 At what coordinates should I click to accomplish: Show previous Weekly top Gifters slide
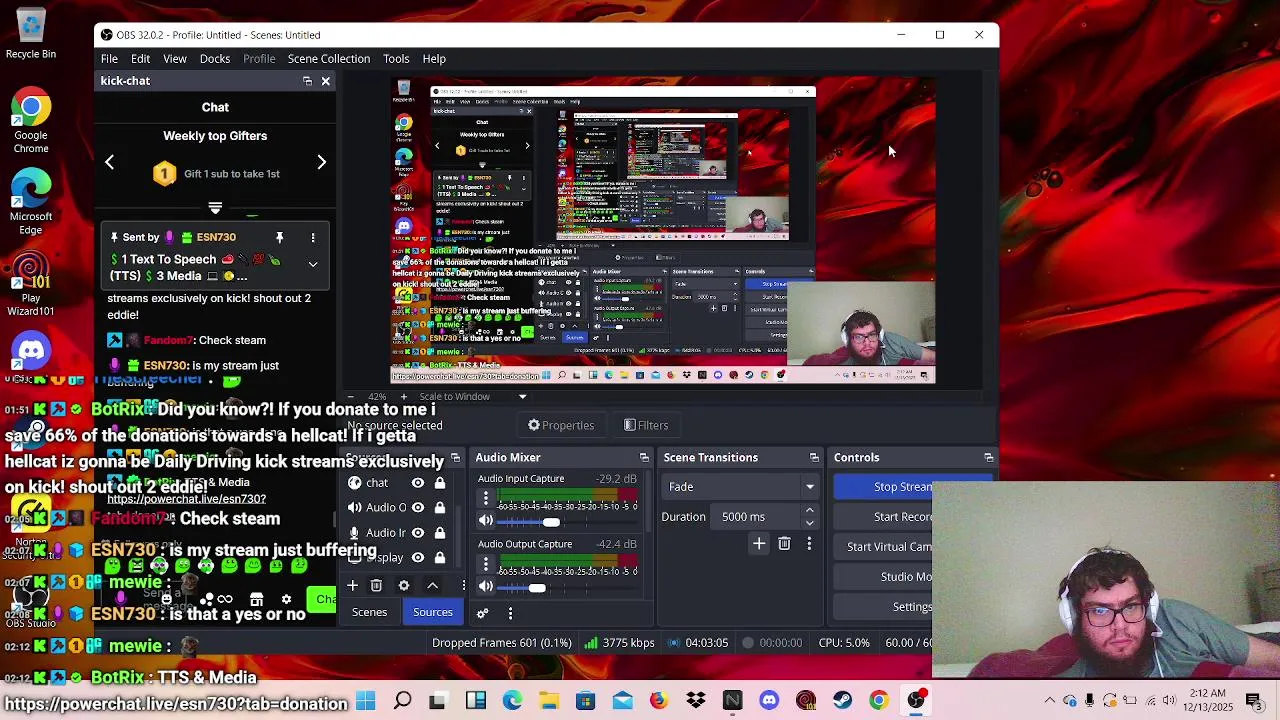(x=110, y=162)
